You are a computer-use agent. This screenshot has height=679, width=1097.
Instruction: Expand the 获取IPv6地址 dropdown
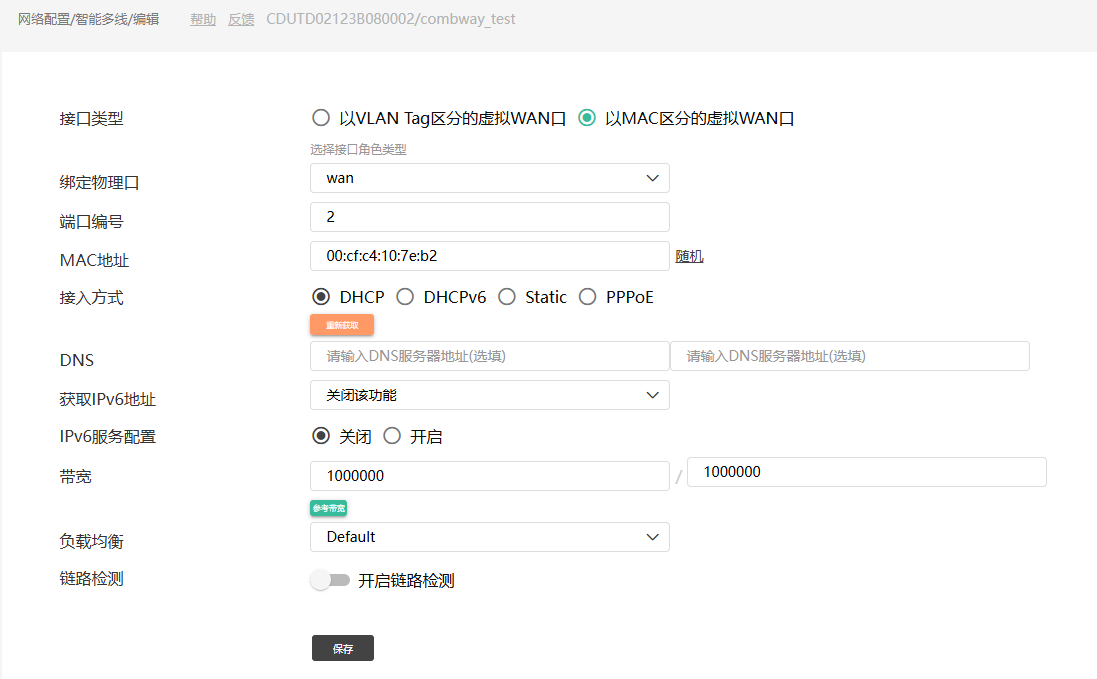tap(490, 395)
